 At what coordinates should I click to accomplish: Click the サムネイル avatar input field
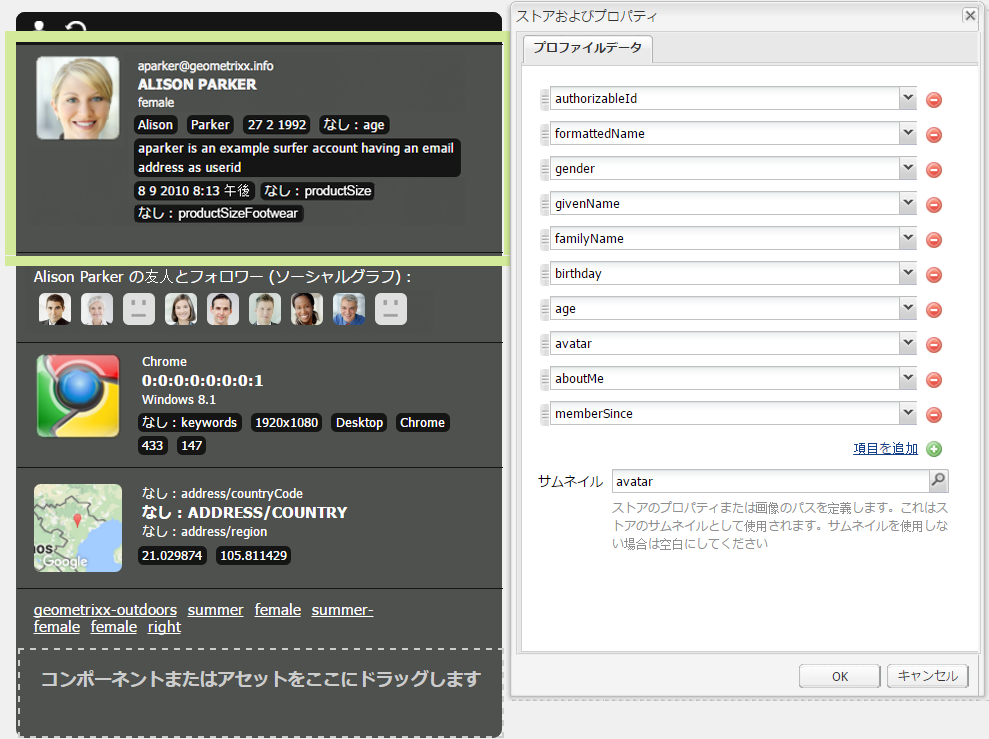point(770,481)
